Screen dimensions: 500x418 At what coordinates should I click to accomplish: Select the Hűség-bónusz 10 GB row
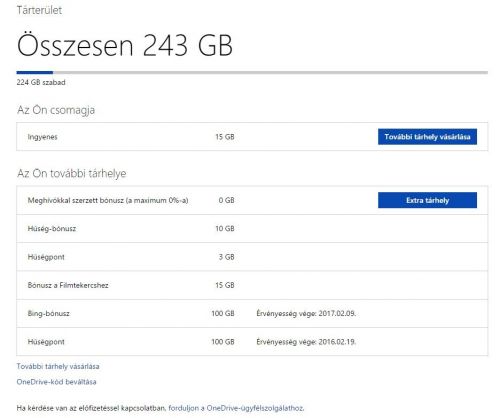click(252, 229)
